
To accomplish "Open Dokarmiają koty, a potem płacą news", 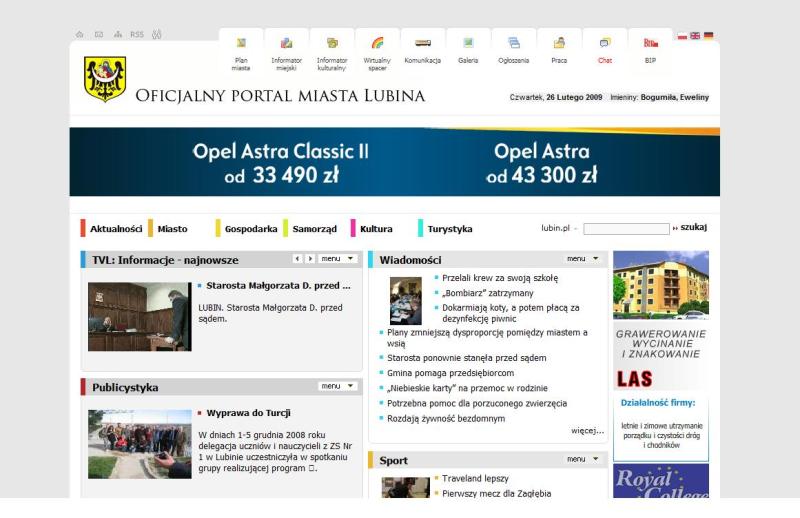I will [x=511, y=313].
